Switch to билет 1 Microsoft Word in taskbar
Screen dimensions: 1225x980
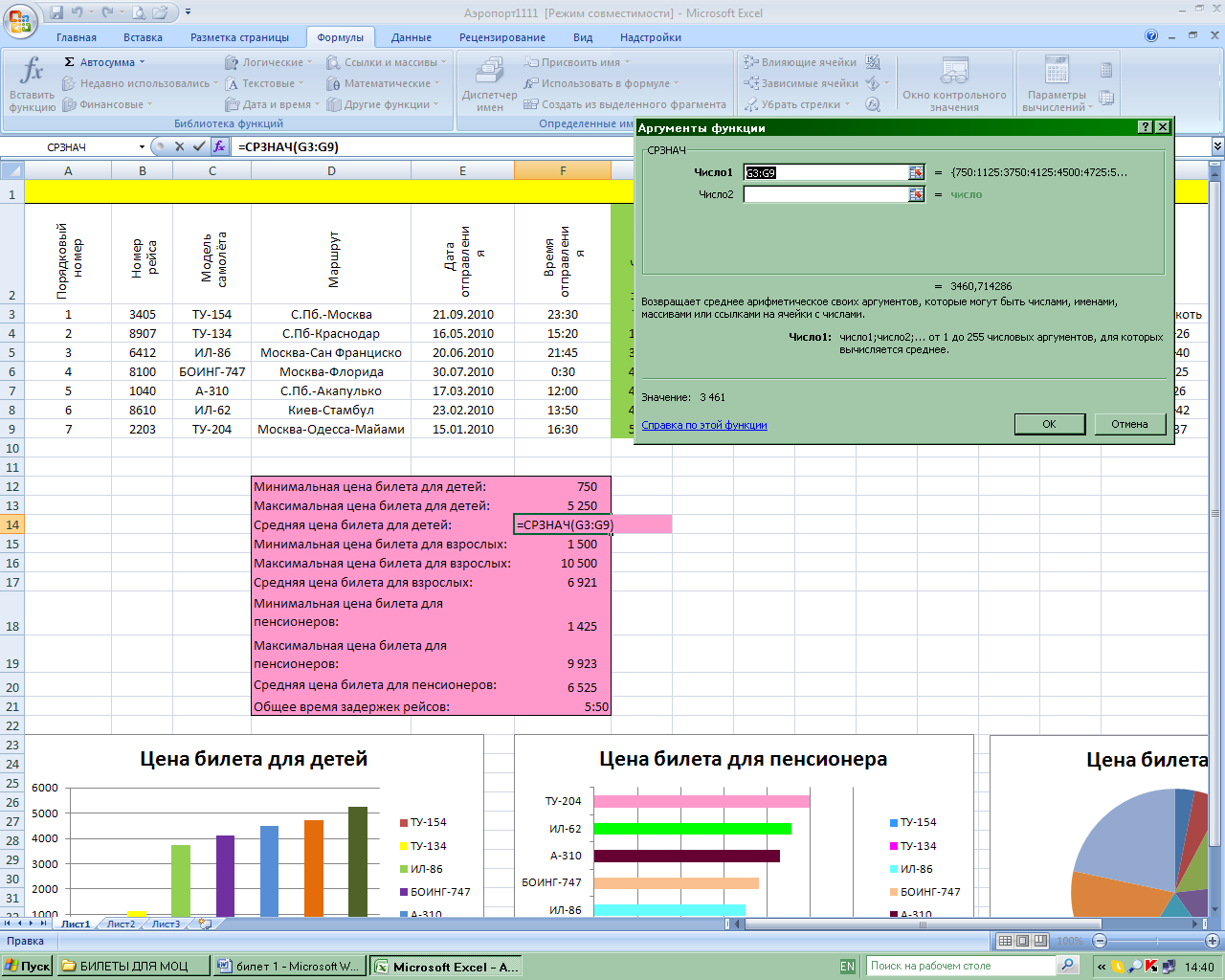[x=289, y=966]
